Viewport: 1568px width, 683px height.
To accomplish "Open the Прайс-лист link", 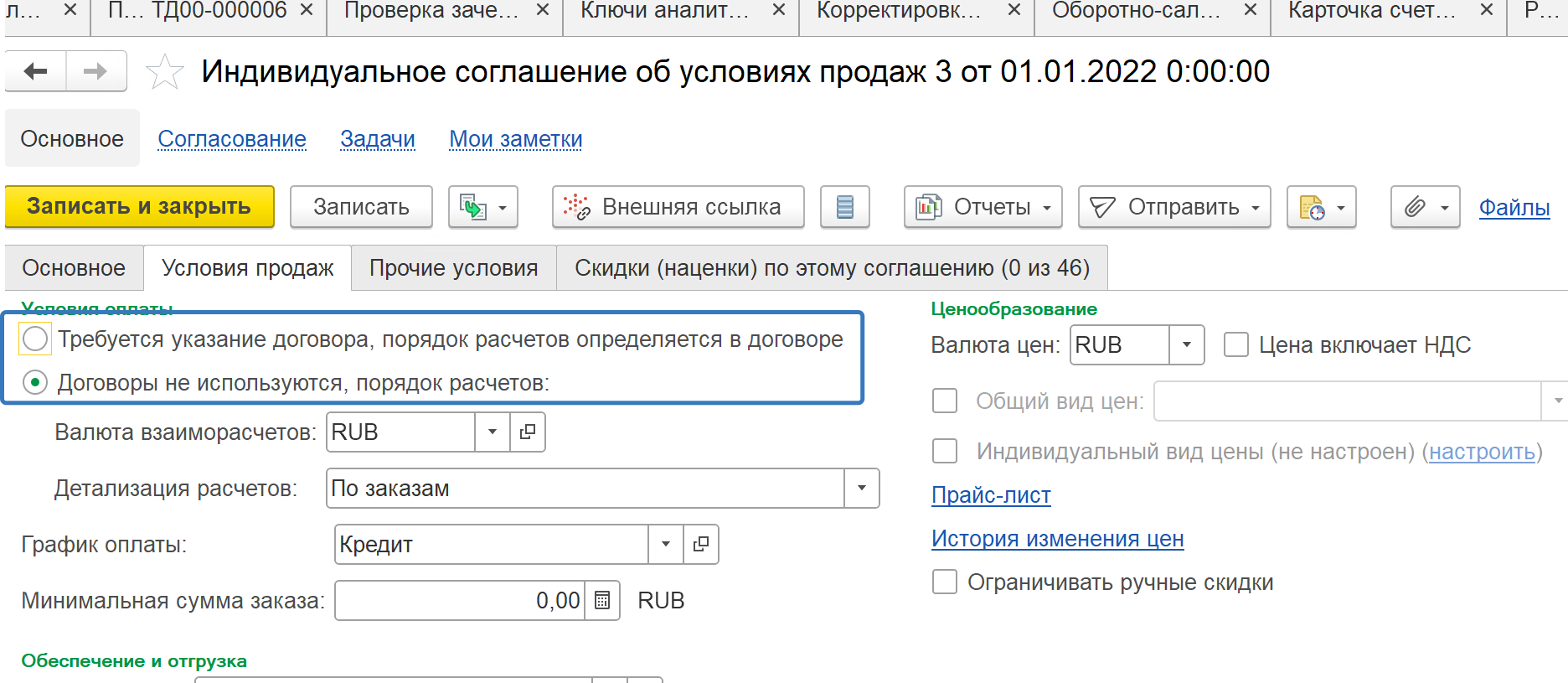I will point(991,495).
